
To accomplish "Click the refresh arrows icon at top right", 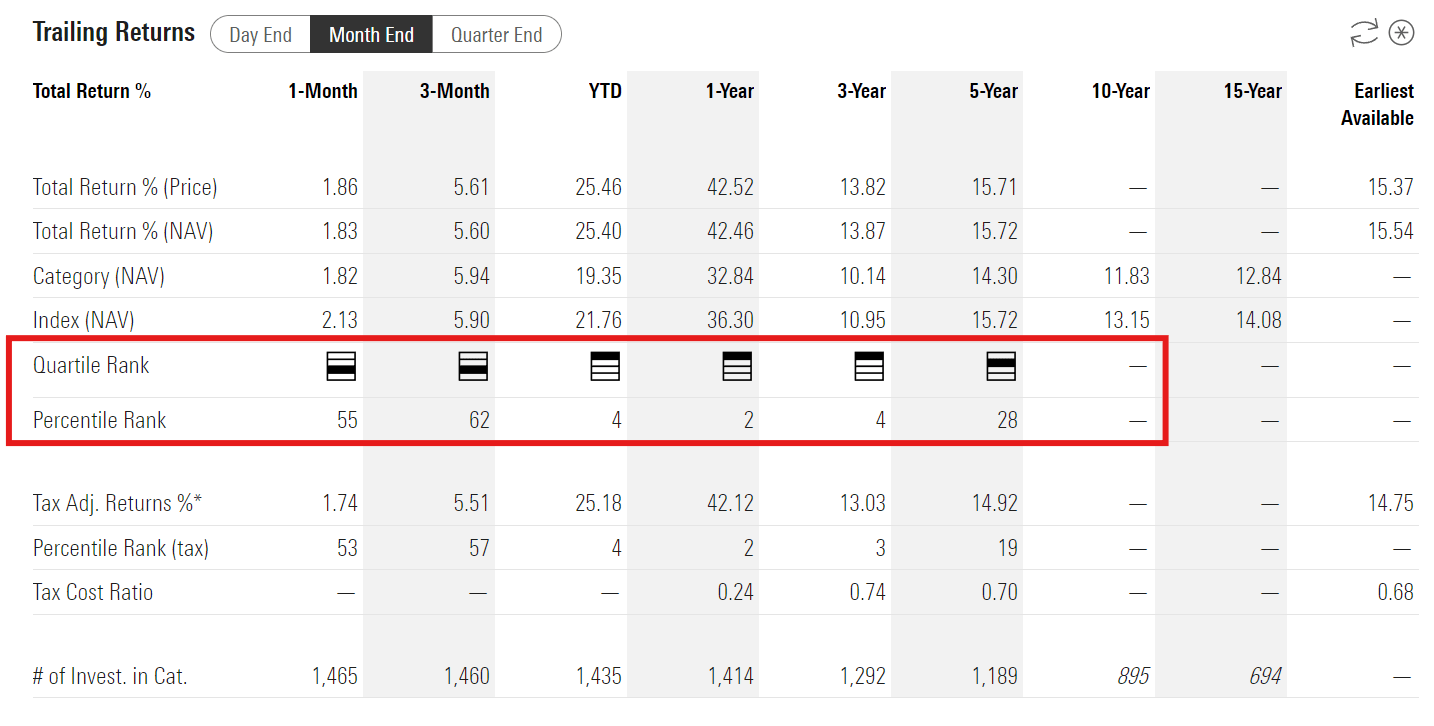I will click(x=1364, y=33).
